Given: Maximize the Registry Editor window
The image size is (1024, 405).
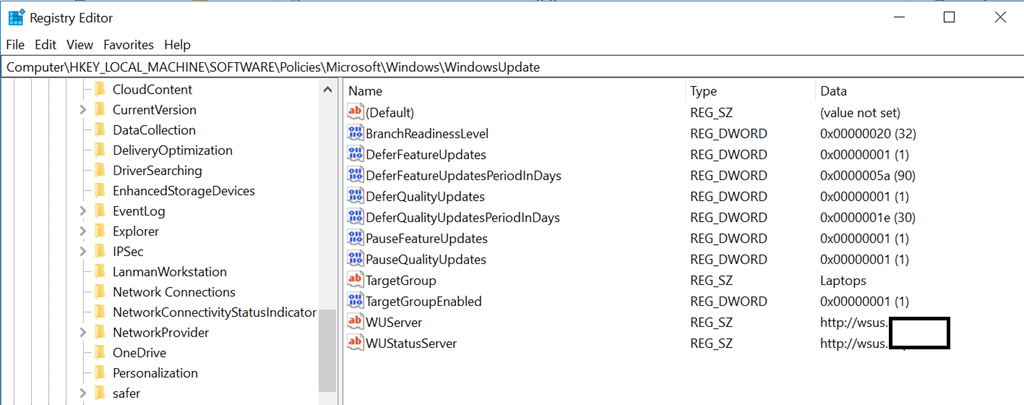Looking at the screenshot, I should 949,18.
